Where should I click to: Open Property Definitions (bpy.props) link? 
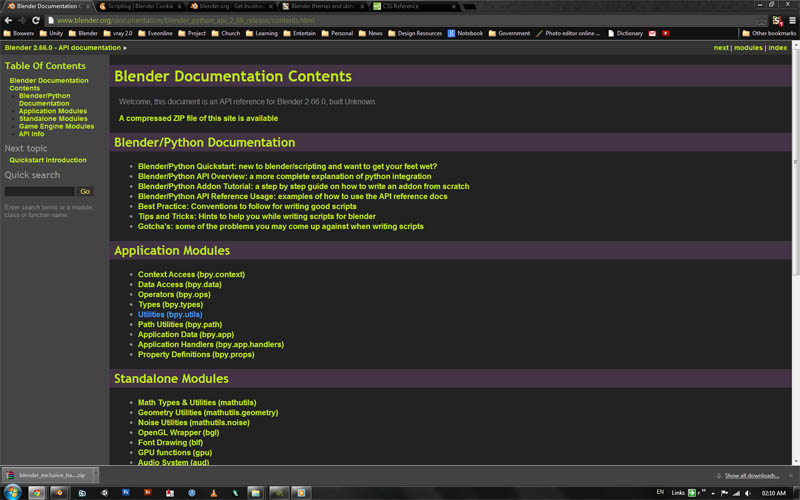196,355
